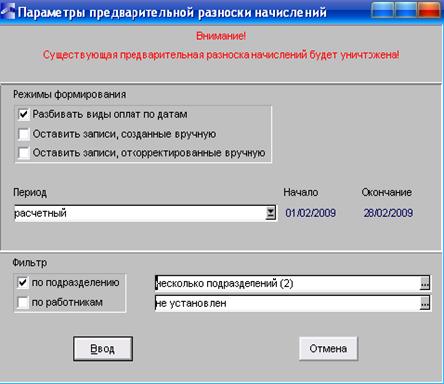Expand the Период dropdown arrow
Image resolution: width=444 pixels, height=384 pixels.
[x=271, y=213]
